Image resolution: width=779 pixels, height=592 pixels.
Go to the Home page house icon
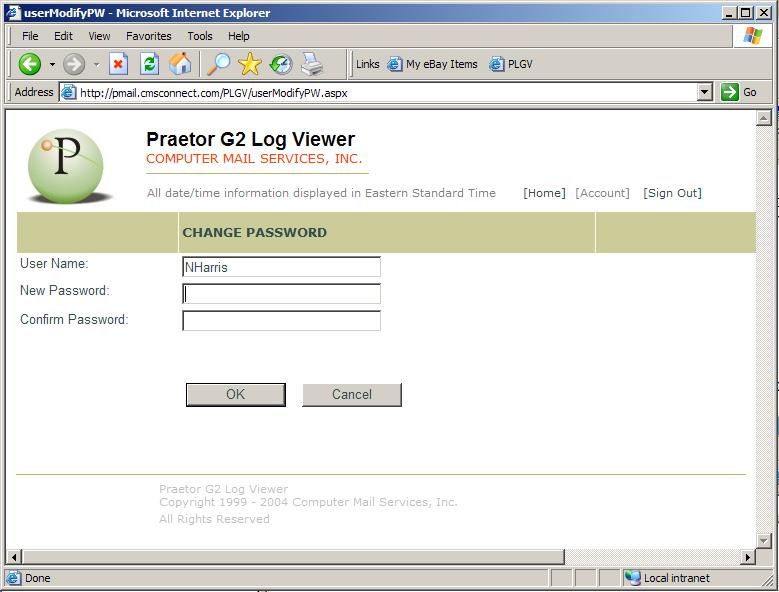pos(180,64)
